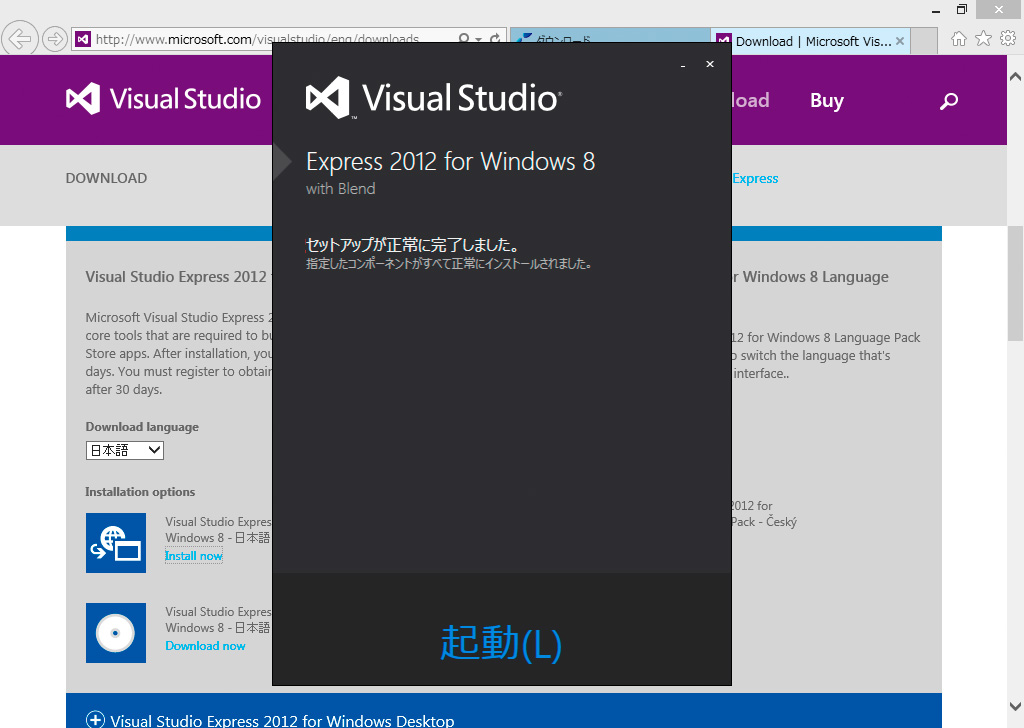Close the Download | Microsoft Vis... tab
The width and height of the screenshot is (1024, 728).
[900, 41]
